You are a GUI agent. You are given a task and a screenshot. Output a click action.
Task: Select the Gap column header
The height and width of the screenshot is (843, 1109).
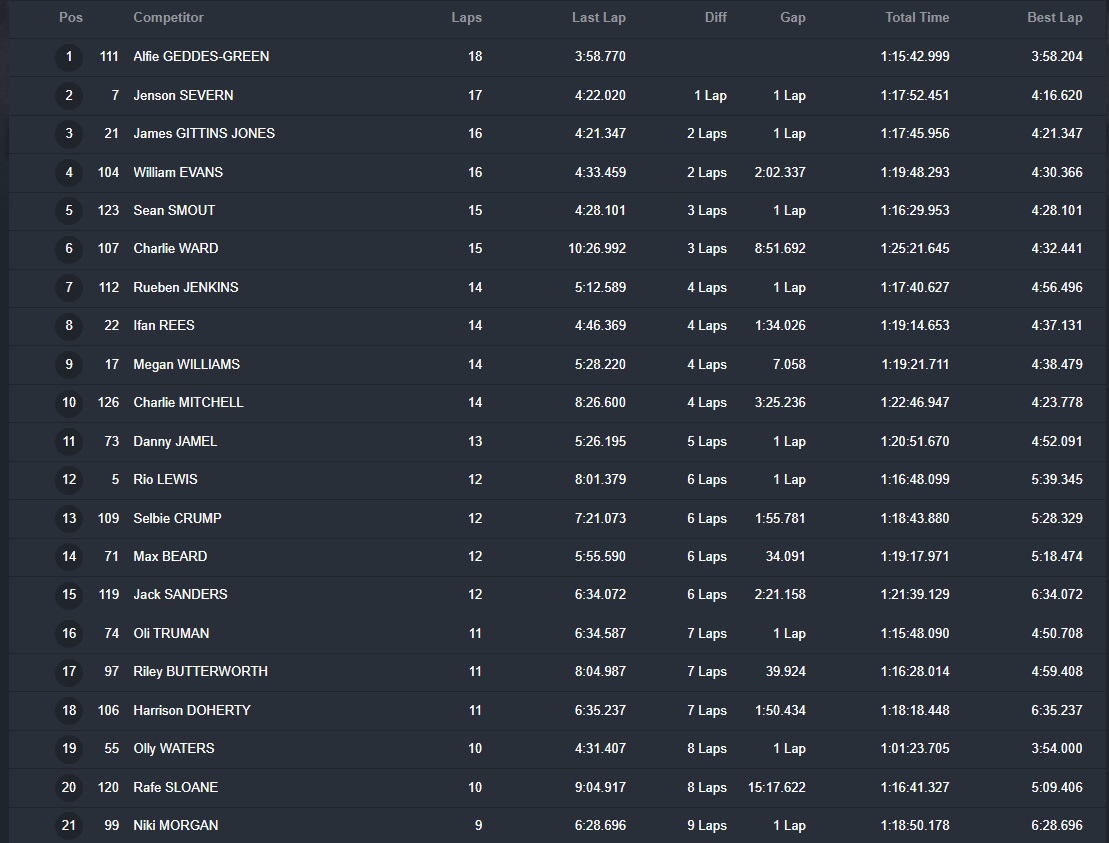click(792, 18)
